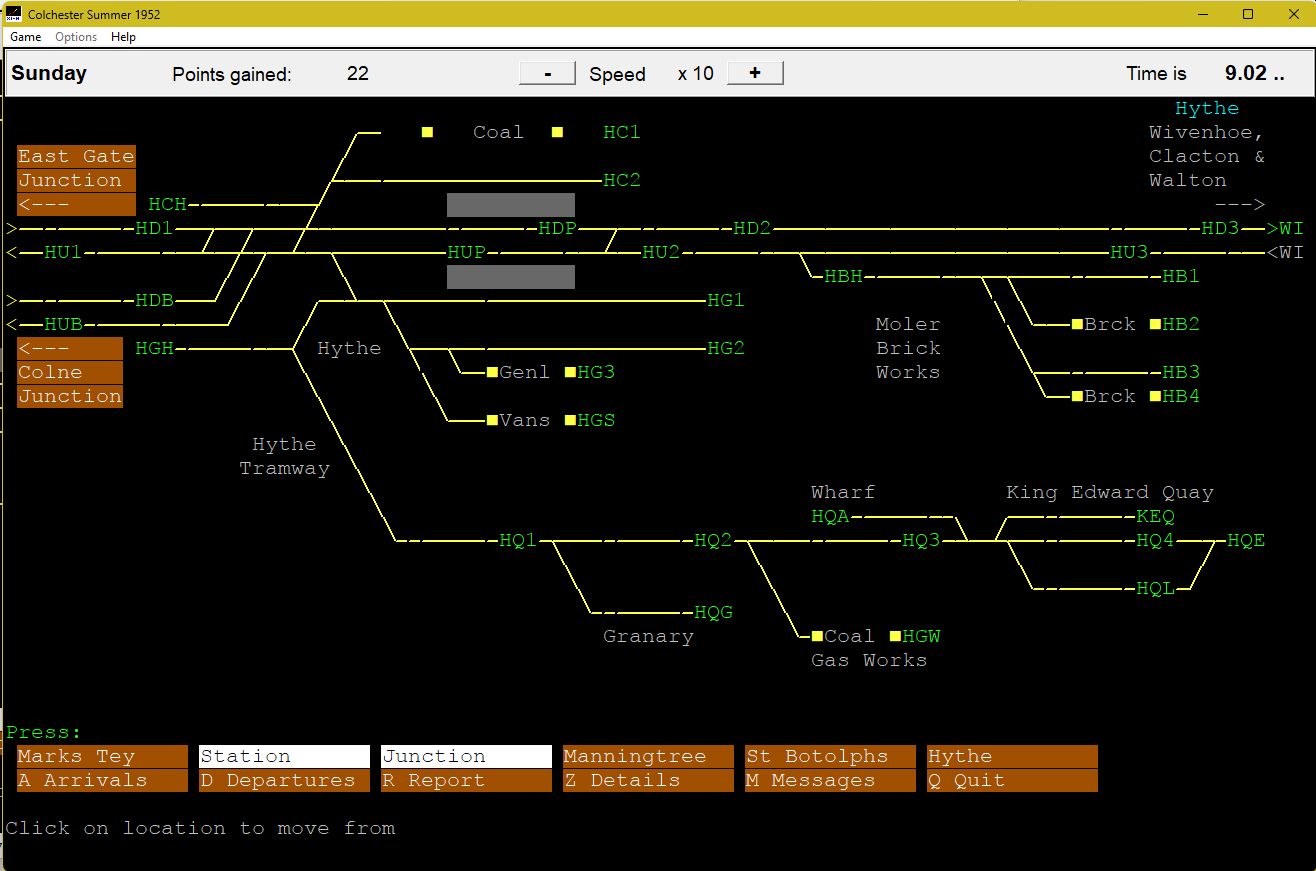Click the yellow marker left of Genl
The image size is (1316, 871).
point(492,372)
